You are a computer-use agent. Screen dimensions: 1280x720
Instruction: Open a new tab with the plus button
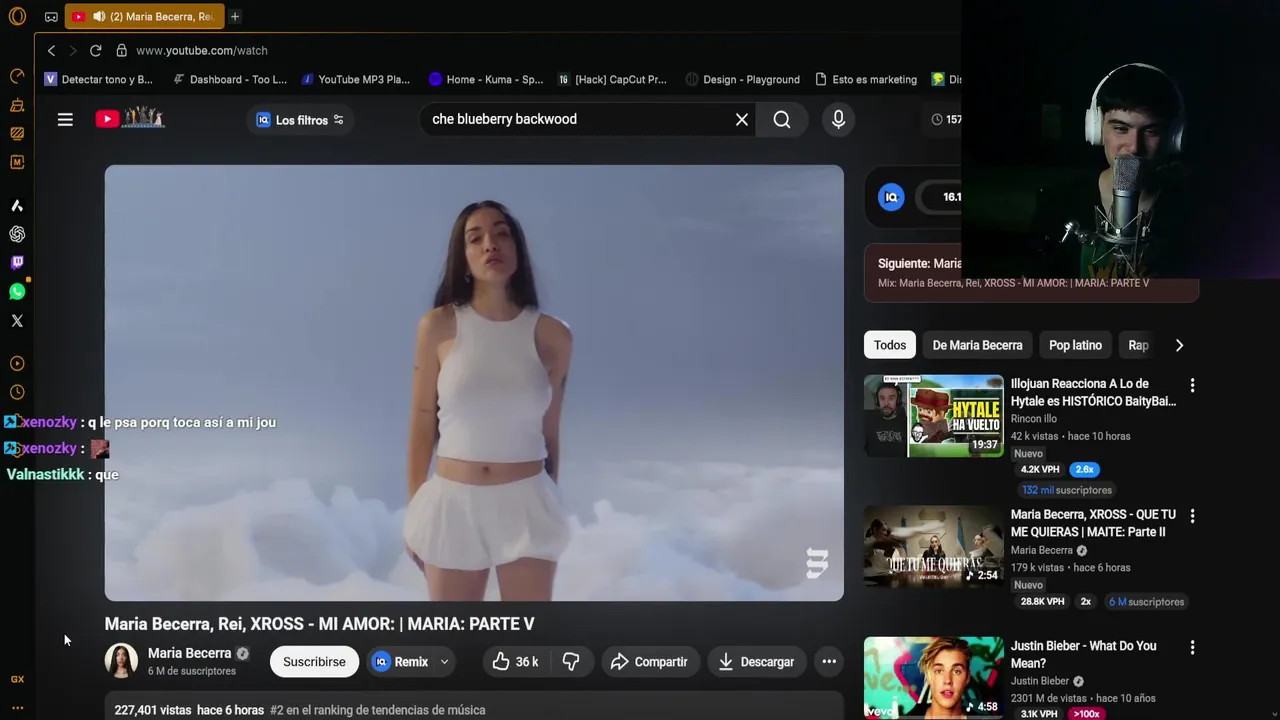[x=235, y=17]
